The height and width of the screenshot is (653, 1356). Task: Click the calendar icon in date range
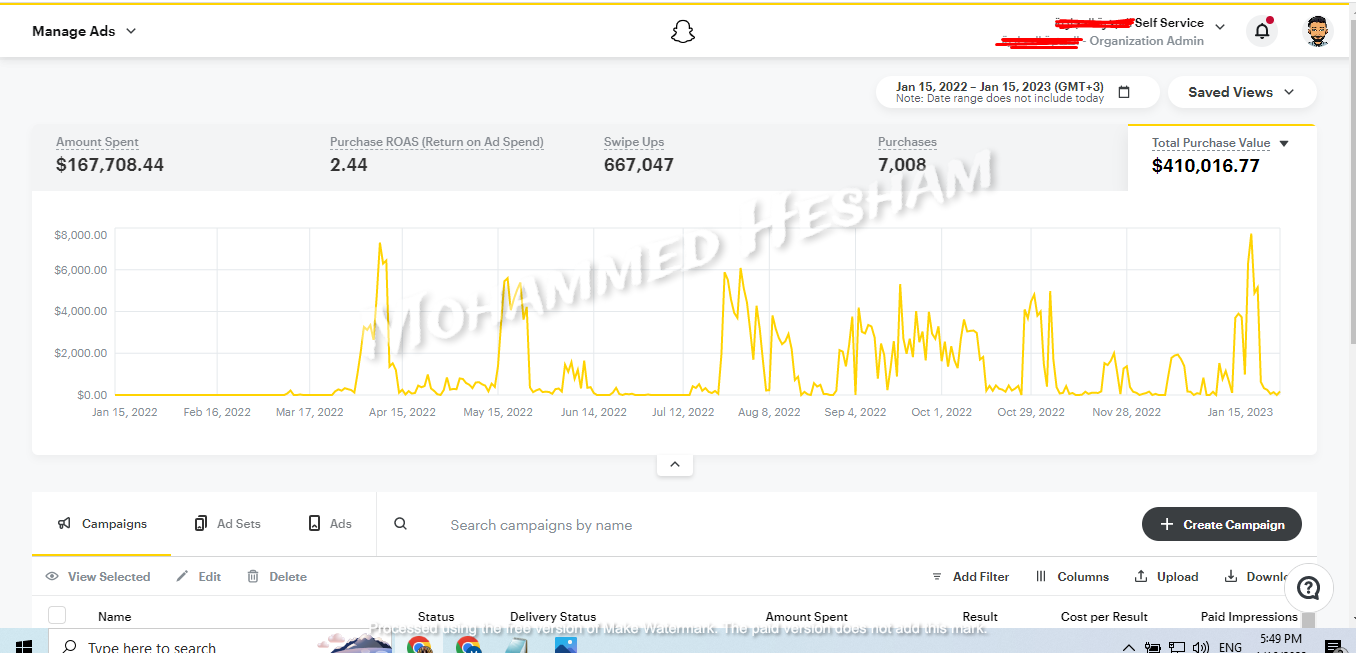(x=1124, y=92)
